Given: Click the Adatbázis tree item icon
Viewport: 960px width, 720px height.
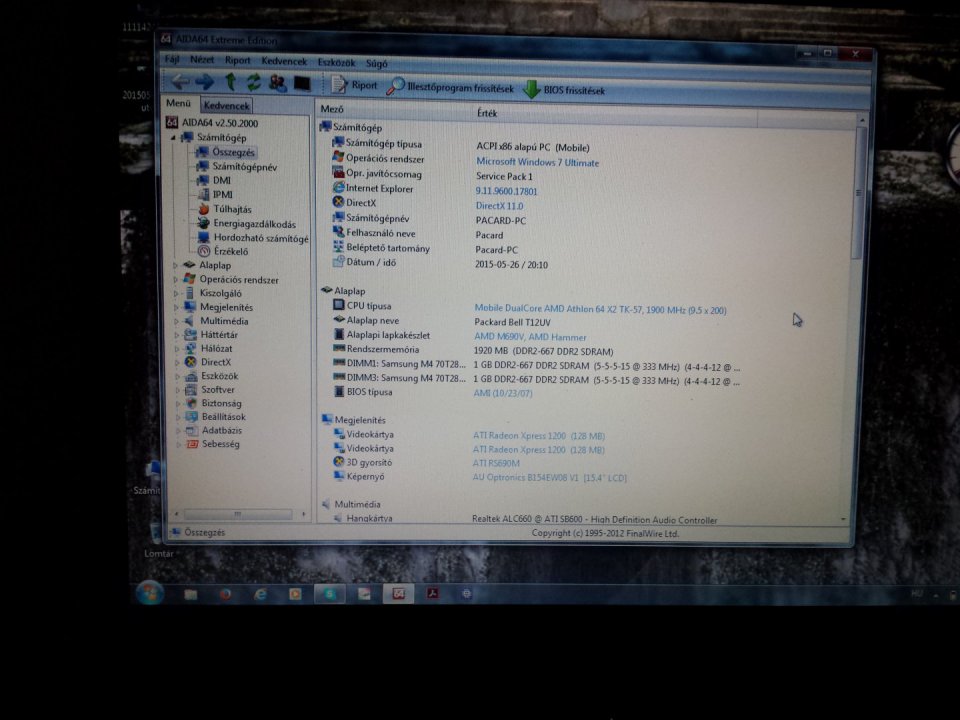Looking at the screenshot, I should point(192,430).
